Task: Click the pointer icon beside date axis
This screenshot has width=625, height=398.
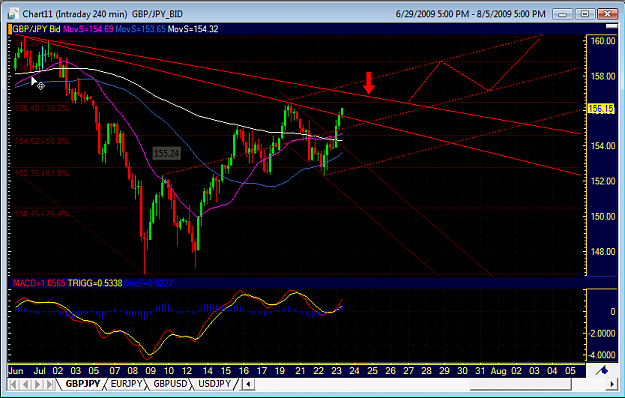Action: point(602,371)
